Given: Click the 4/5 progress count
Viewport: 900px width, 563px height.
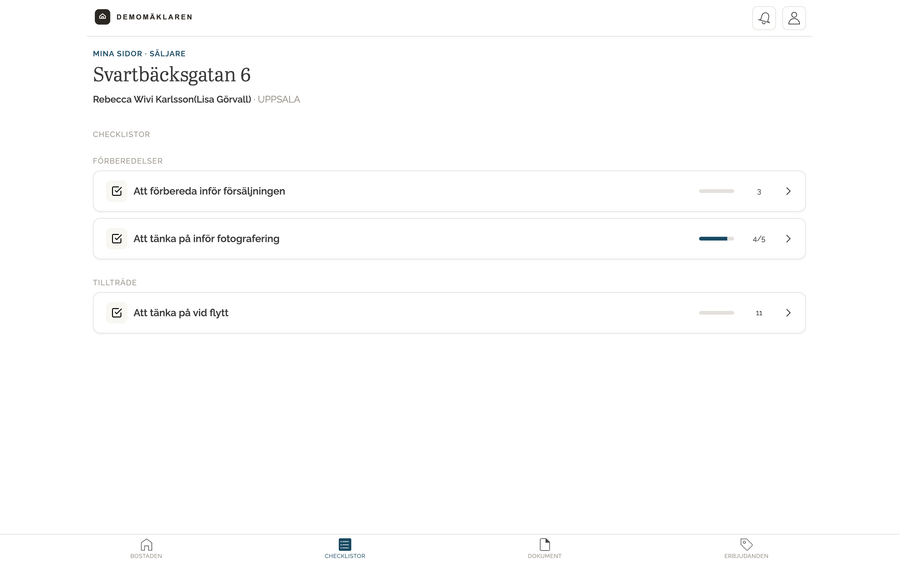Looking at the screenshot, I should [759, 239].
